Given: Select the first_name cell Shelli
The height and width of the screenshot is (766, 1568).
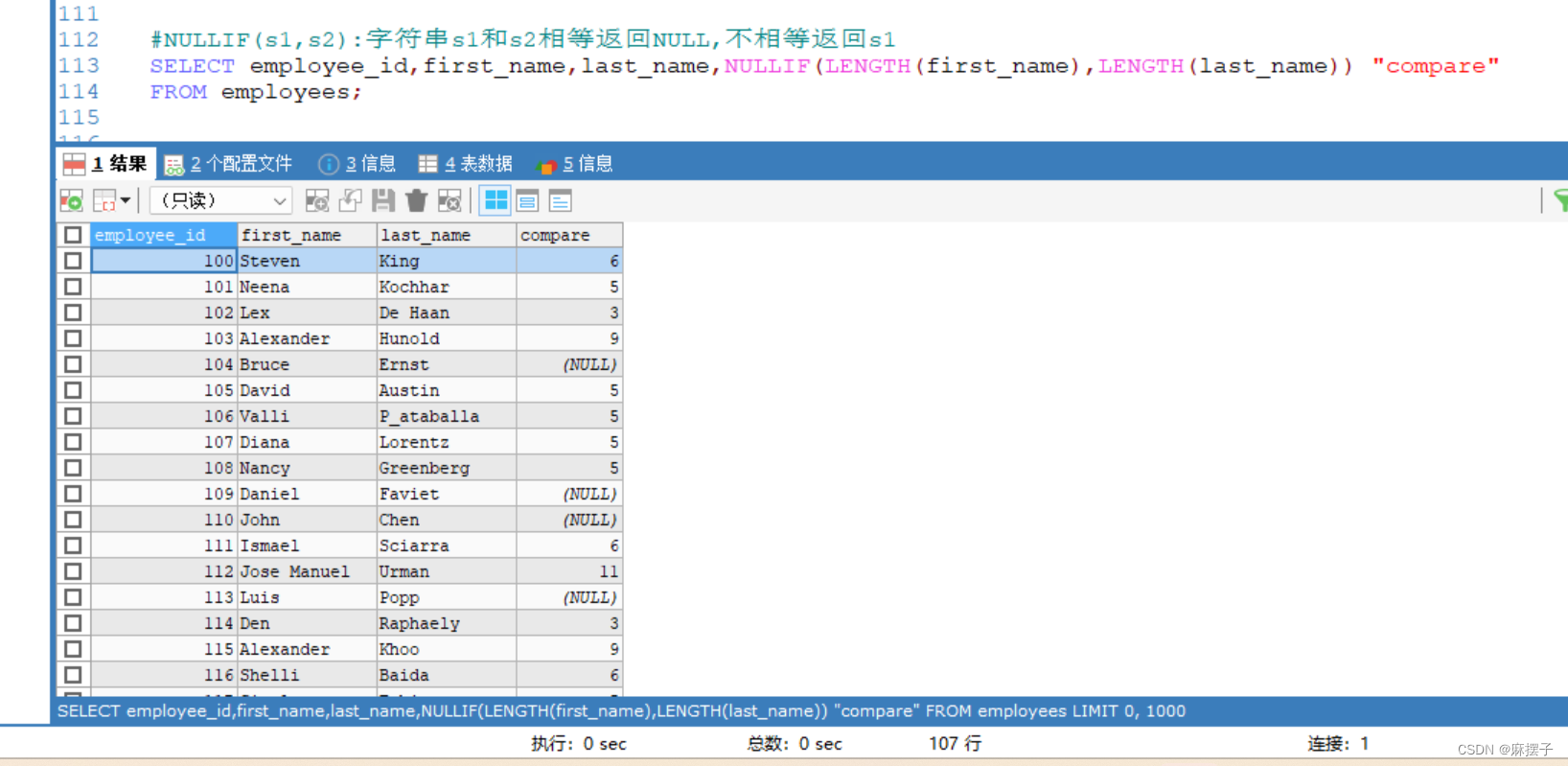Looking at the screenshot, I should (307, 675).
